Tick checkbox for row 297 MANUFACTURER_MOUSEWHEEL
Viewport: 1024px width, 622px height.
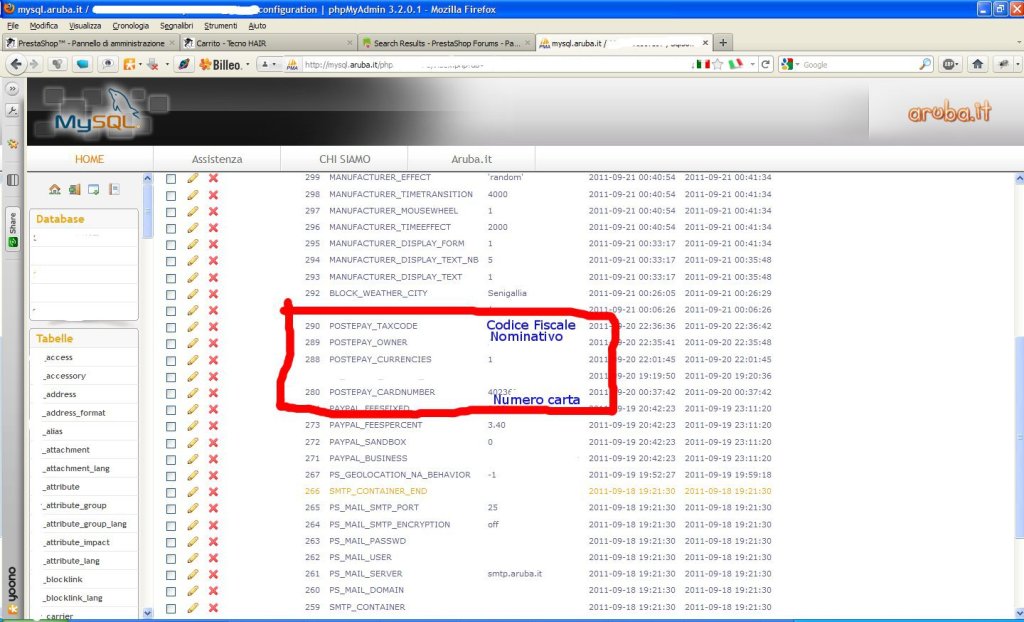[x=171, y=212]
